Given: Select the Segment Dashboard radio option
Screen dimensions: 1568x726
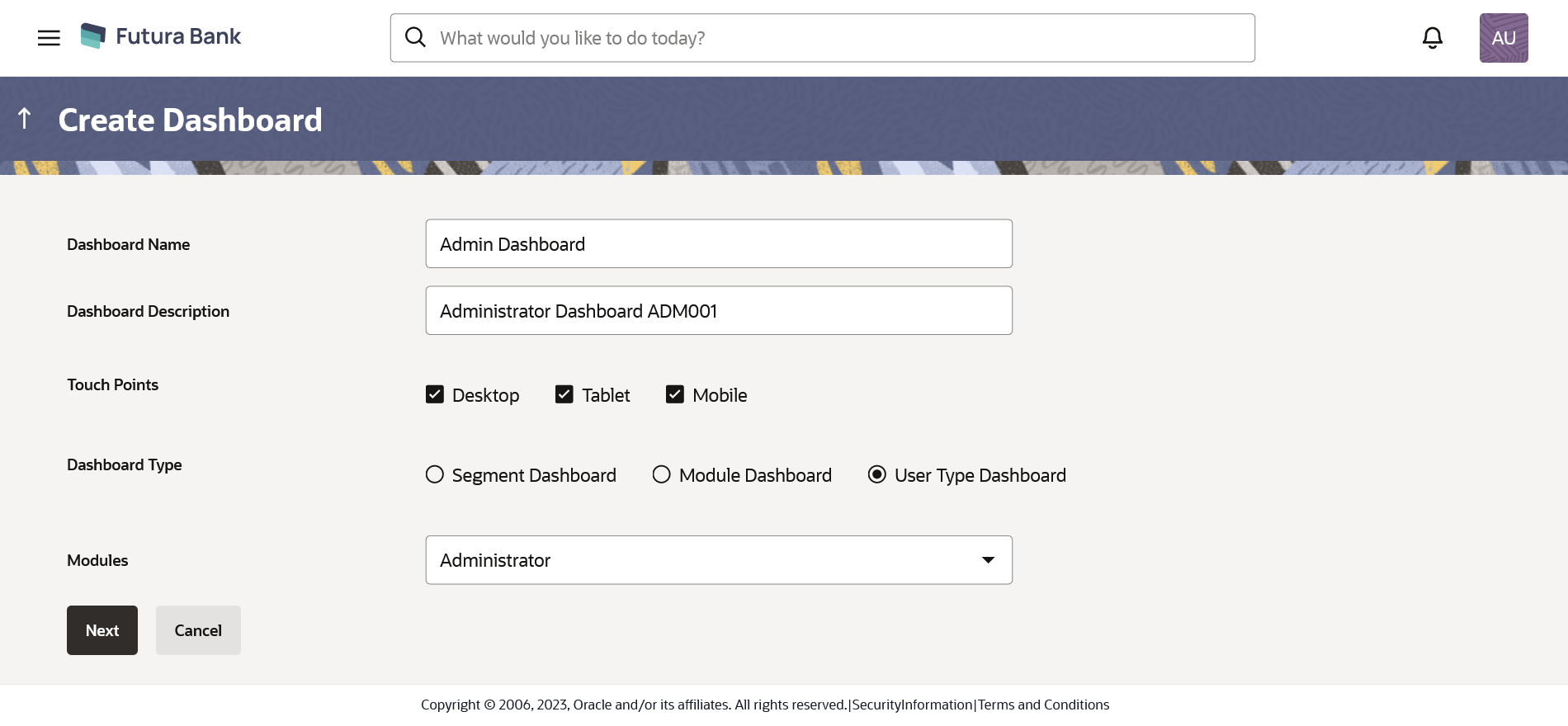Looking at the screenshot, I should (435, 474).
